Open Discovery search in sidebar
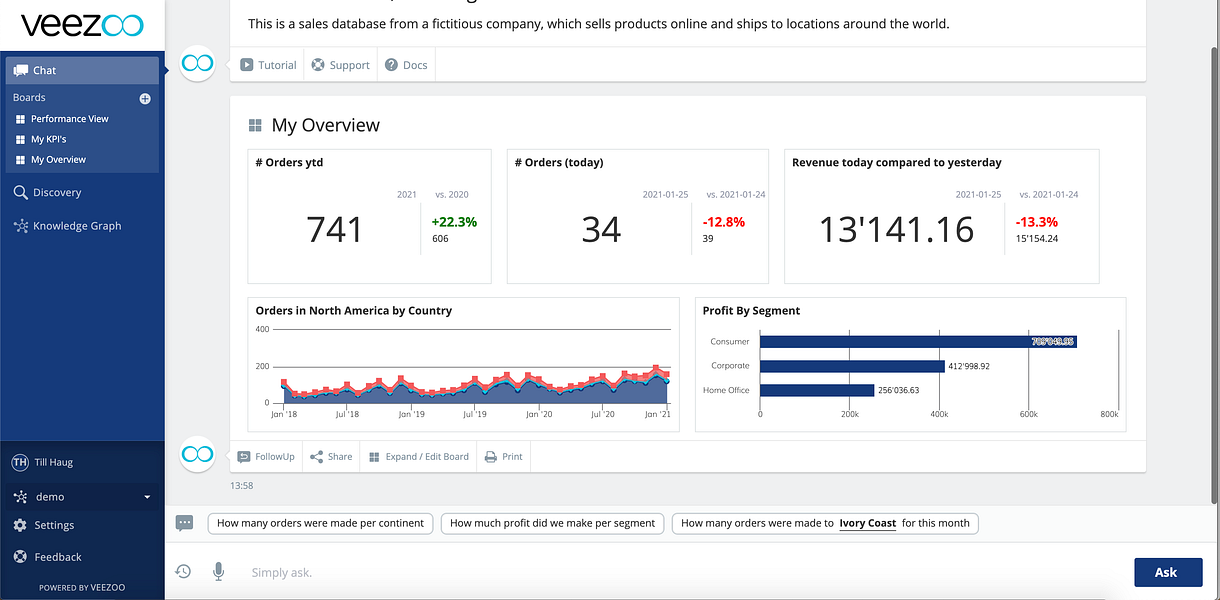The height and width of the screenshot is (600, 1220). click(47, 192)
